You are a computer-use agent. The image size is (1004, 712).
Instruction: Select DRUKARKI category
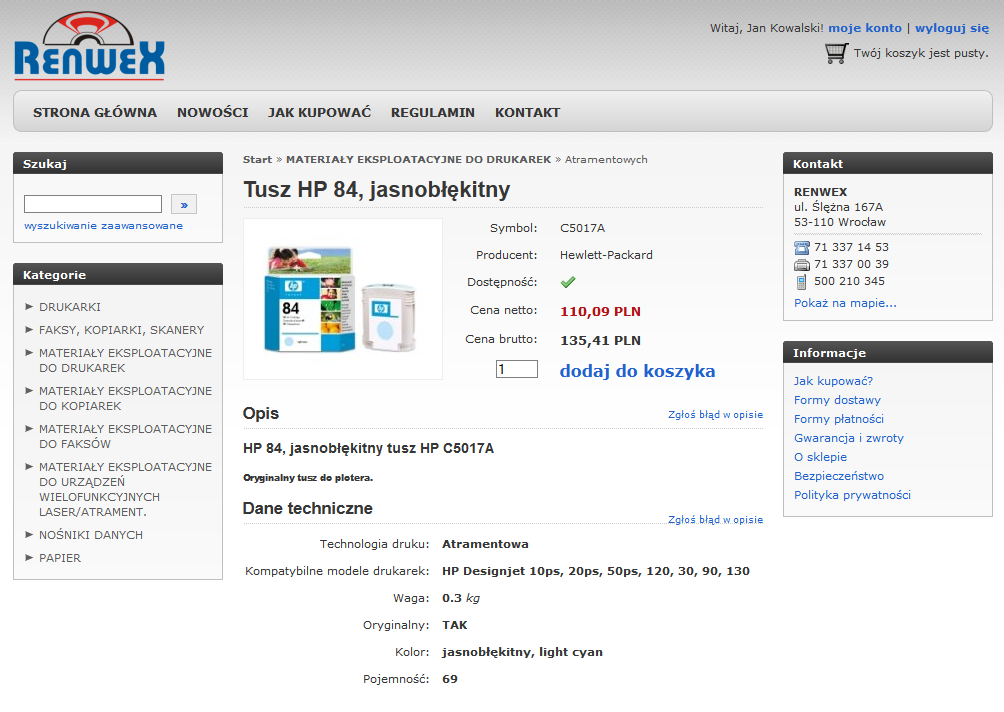[70, 307]
